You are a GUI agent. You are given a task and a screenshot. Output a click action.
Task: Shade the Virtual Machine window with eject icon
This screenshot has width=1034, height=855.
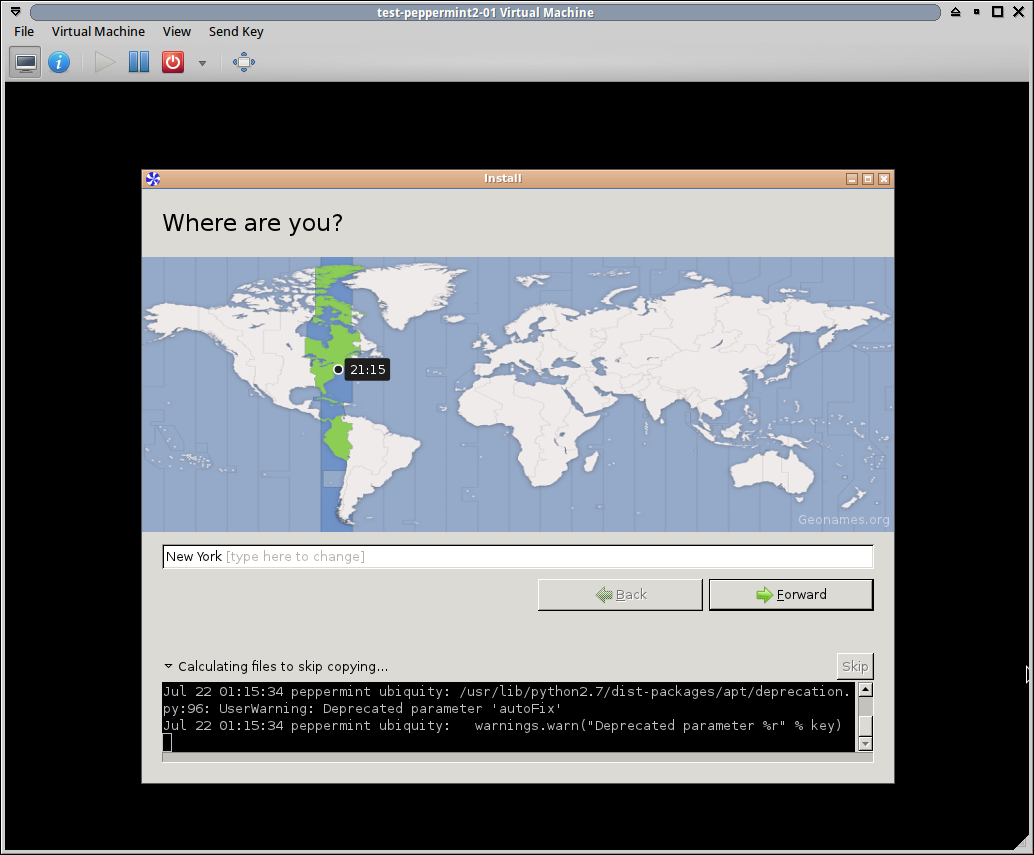click(956, 12)
